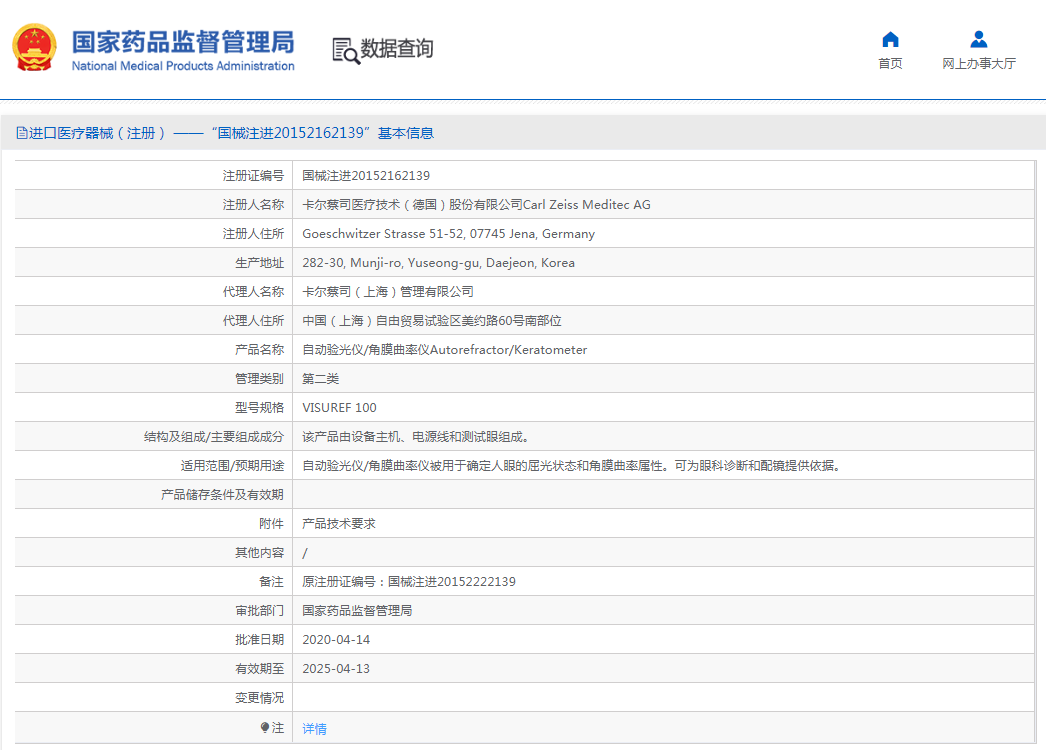Click the 代理人名称 label
The height and width of the screenshot is (750, 1046).
253,292
